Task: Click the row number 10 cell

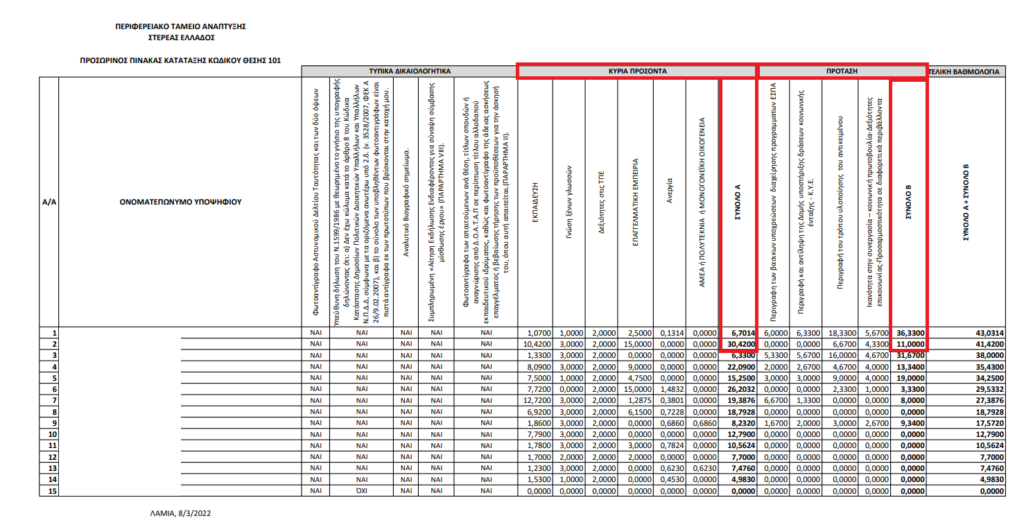Action: coord(49,435)
